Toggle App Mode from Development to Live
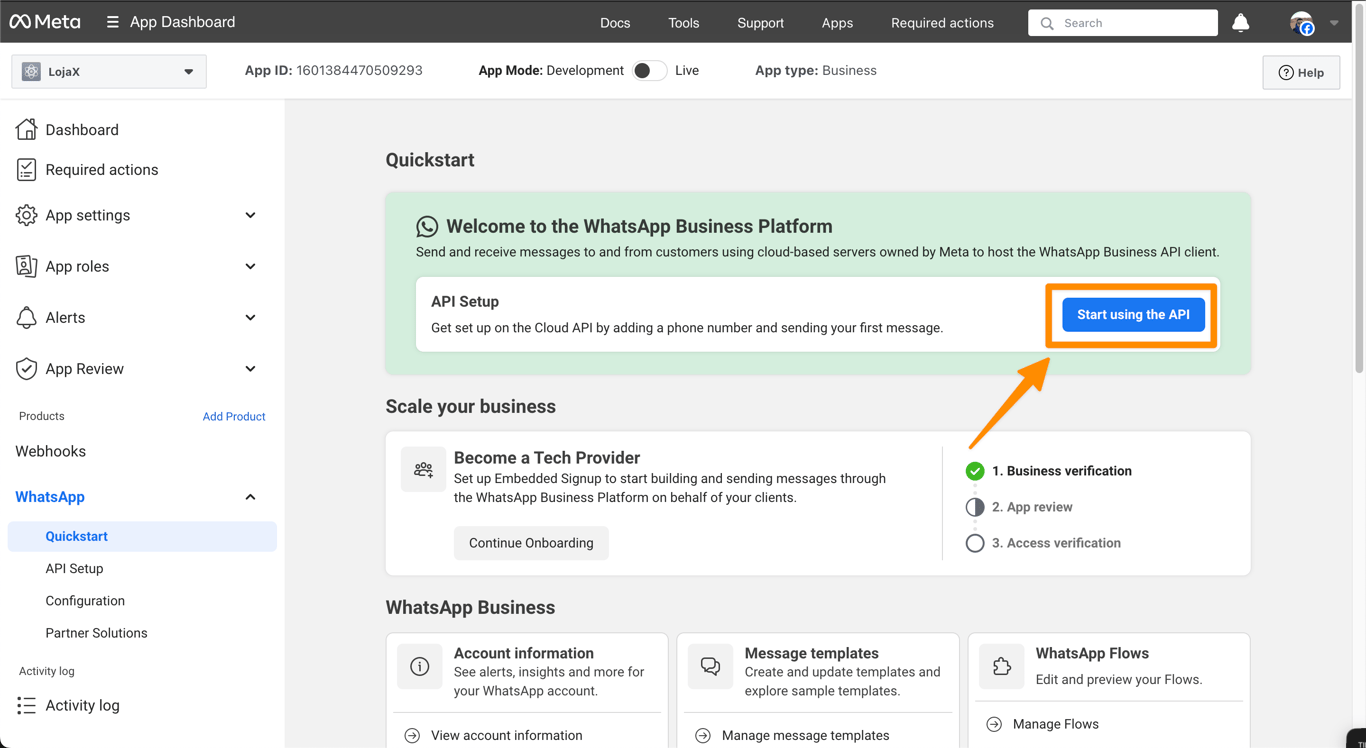Screen dimensions: 1366x748 649,71
